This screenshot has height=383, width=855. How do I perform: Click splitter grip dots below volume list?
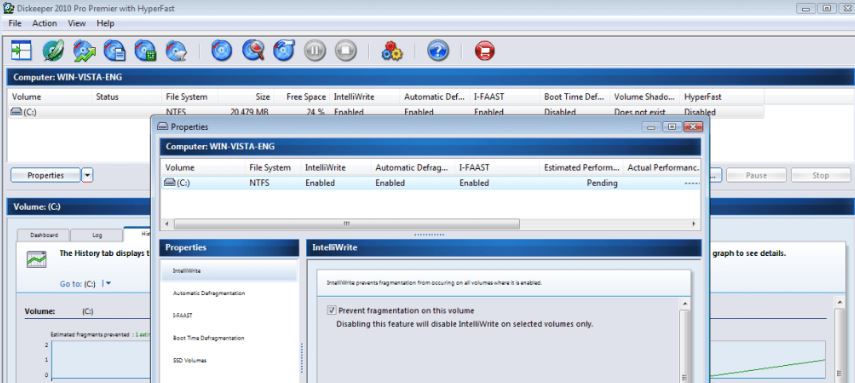coord(430,235)
